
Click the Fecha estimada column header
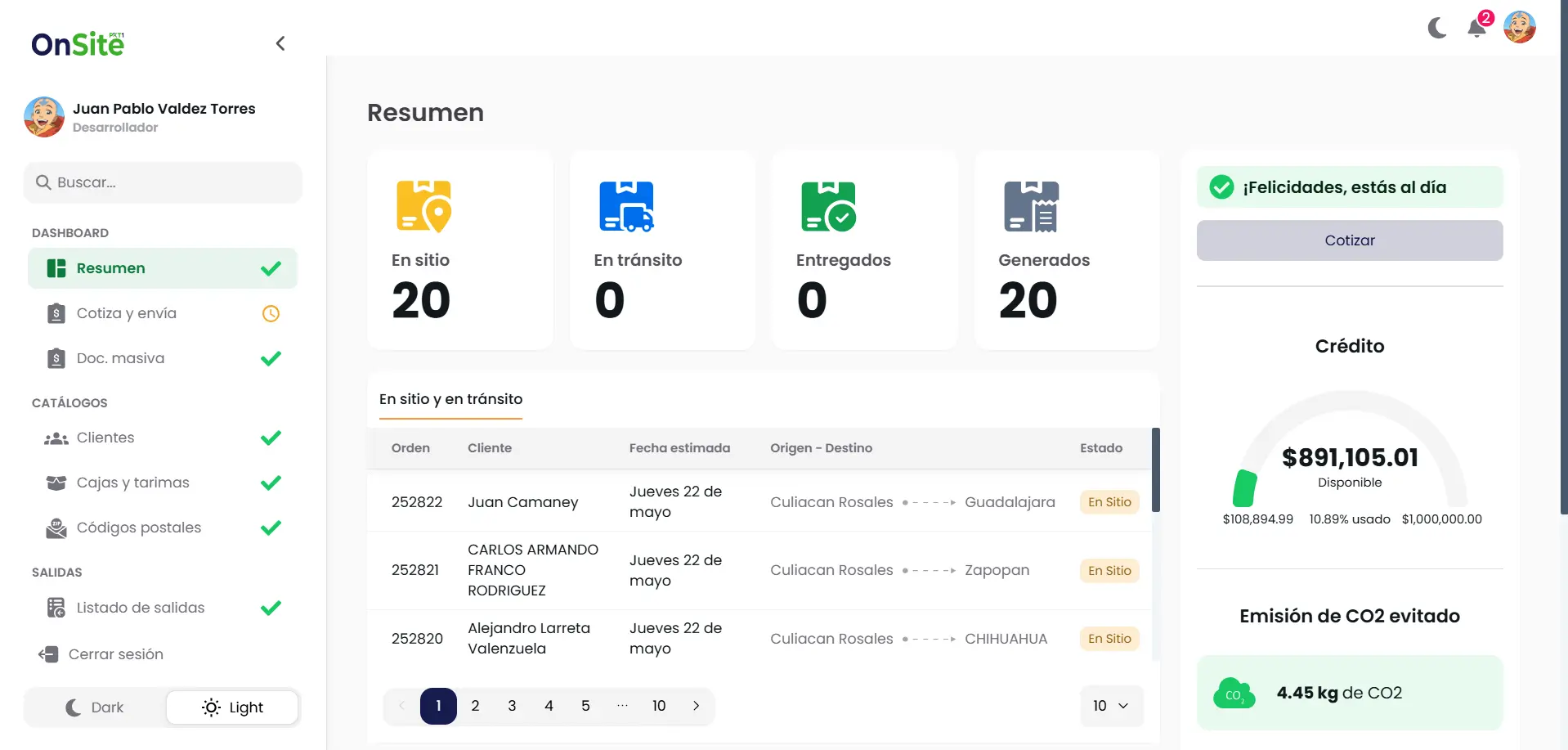coord(679,448)
